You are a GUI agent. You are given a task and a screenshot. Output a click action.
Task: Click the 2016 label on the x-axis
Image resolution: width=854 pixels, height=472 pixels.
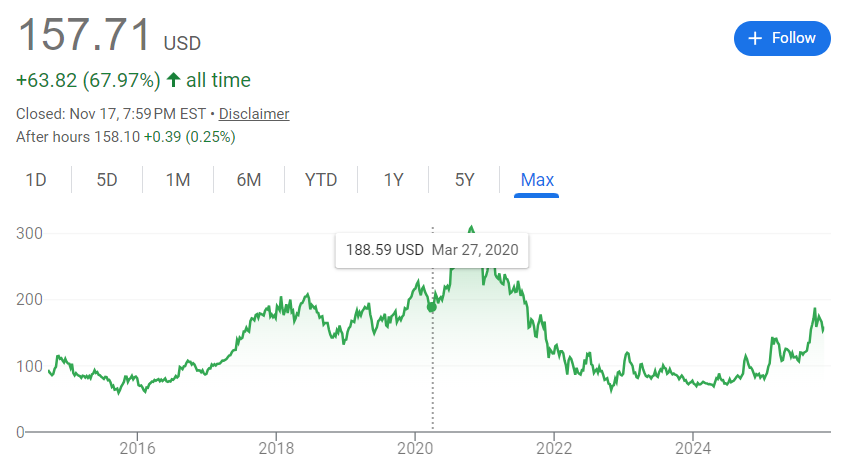click(x=137, y=447)
